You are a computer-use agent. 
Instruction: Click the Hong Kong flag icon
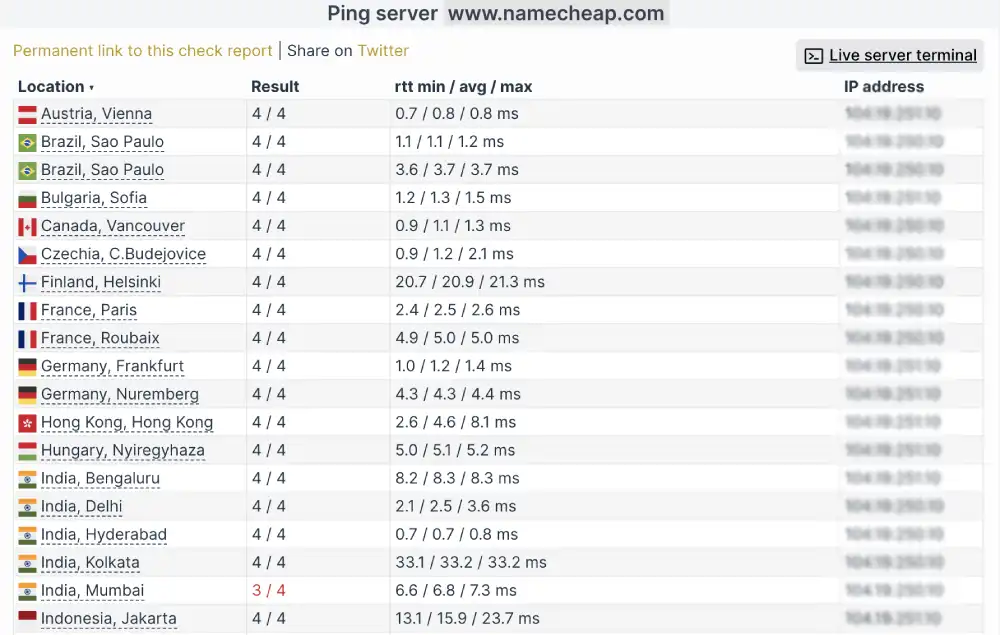click(27, 422)
